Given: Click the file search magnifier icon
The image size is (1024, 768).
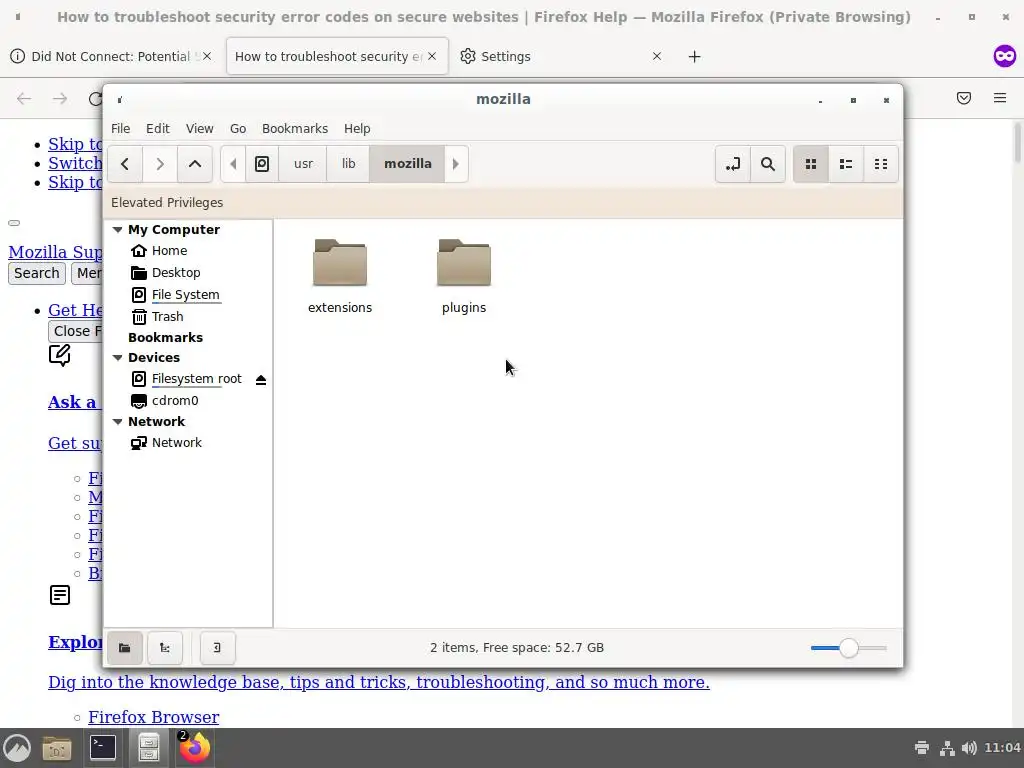Looking at the screenshot, I should [768, 164].
